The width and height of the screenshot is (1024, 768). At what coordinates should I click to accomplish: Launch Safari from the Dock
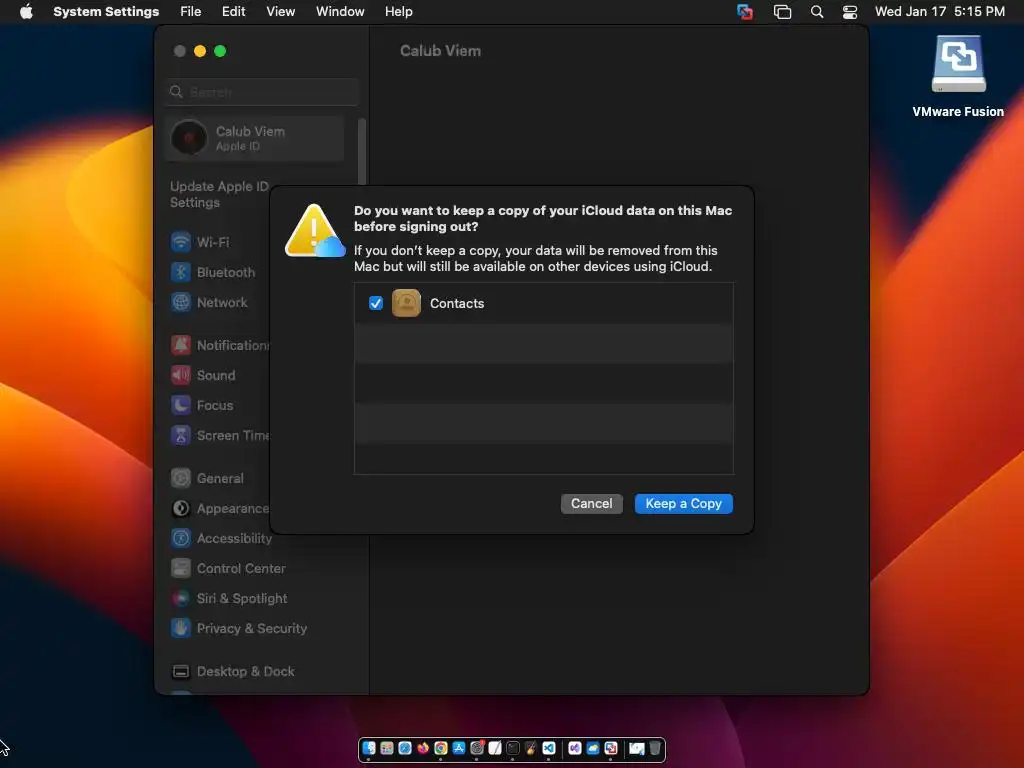(x=405, y=748)
